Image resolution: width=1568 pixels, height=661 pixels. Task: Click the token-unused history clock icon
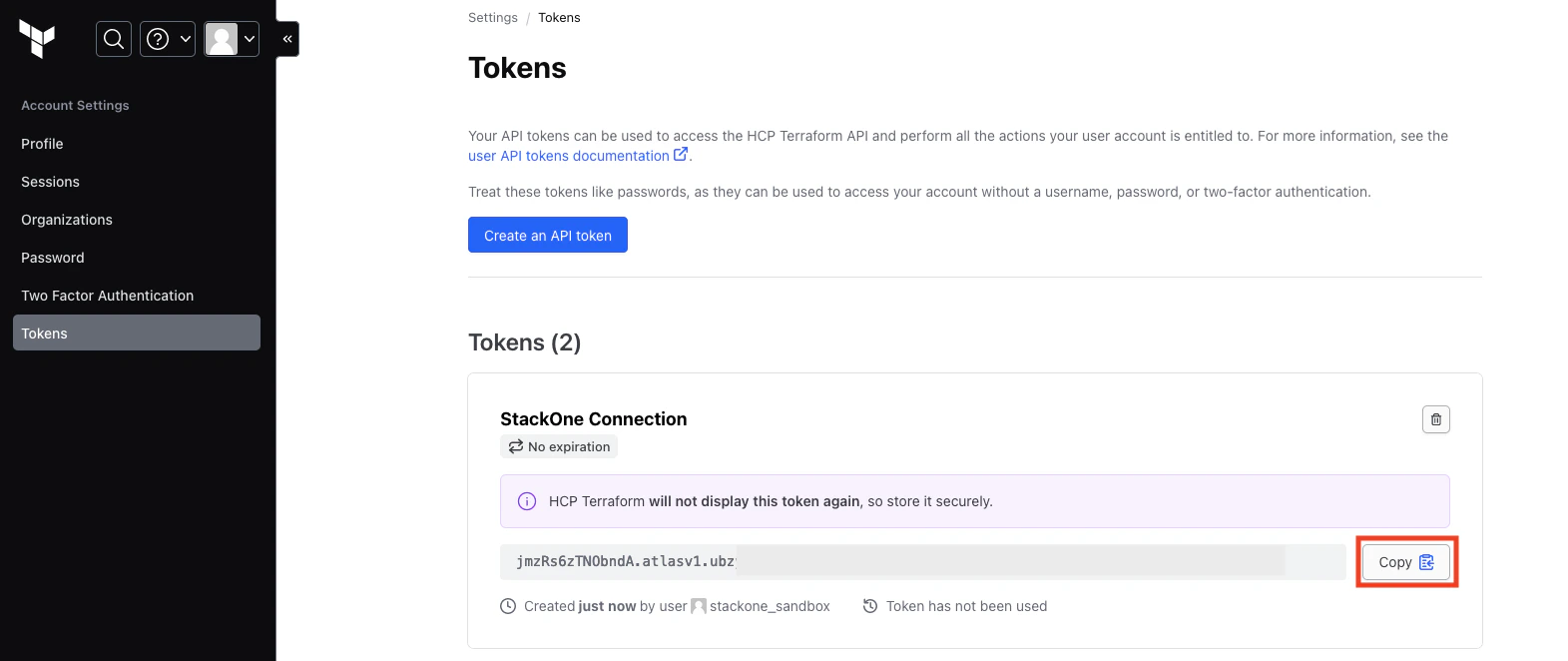869,606
